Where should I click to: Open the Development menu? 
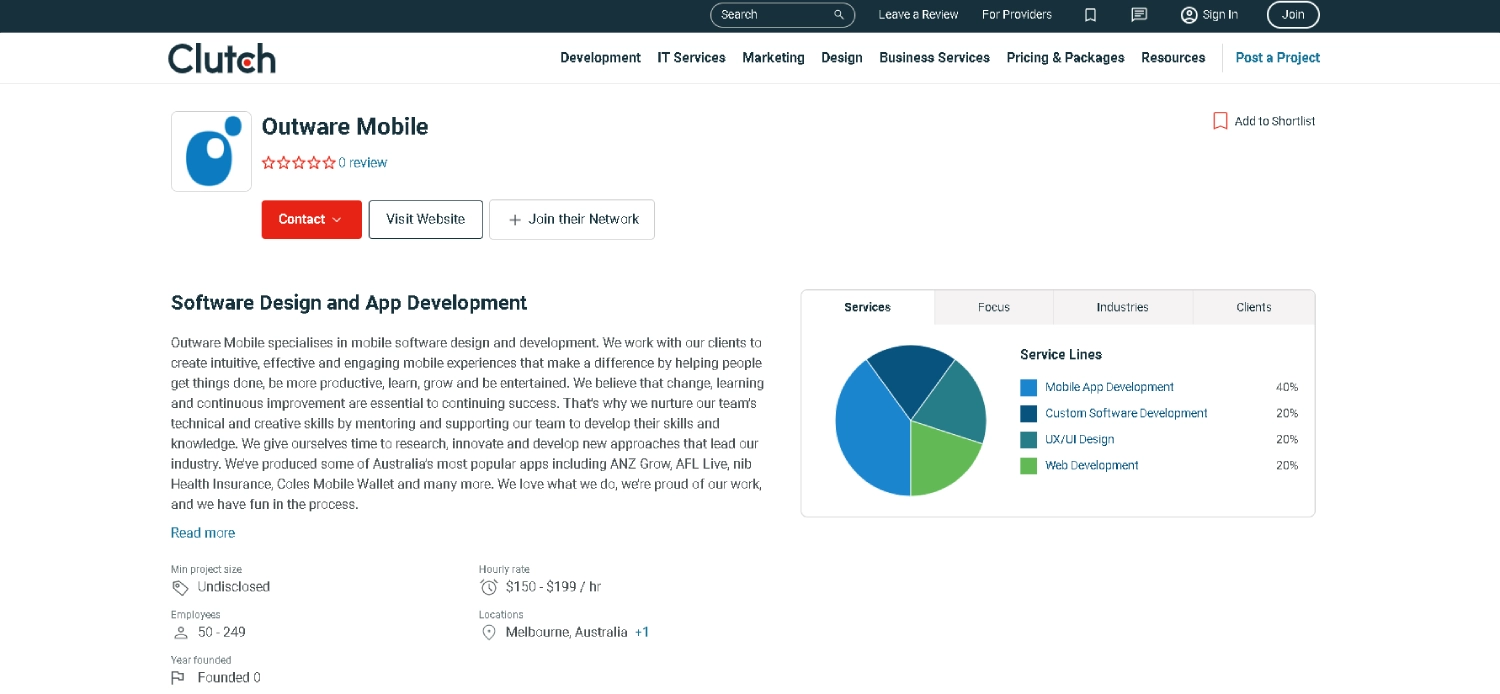(x=600, y=58)
